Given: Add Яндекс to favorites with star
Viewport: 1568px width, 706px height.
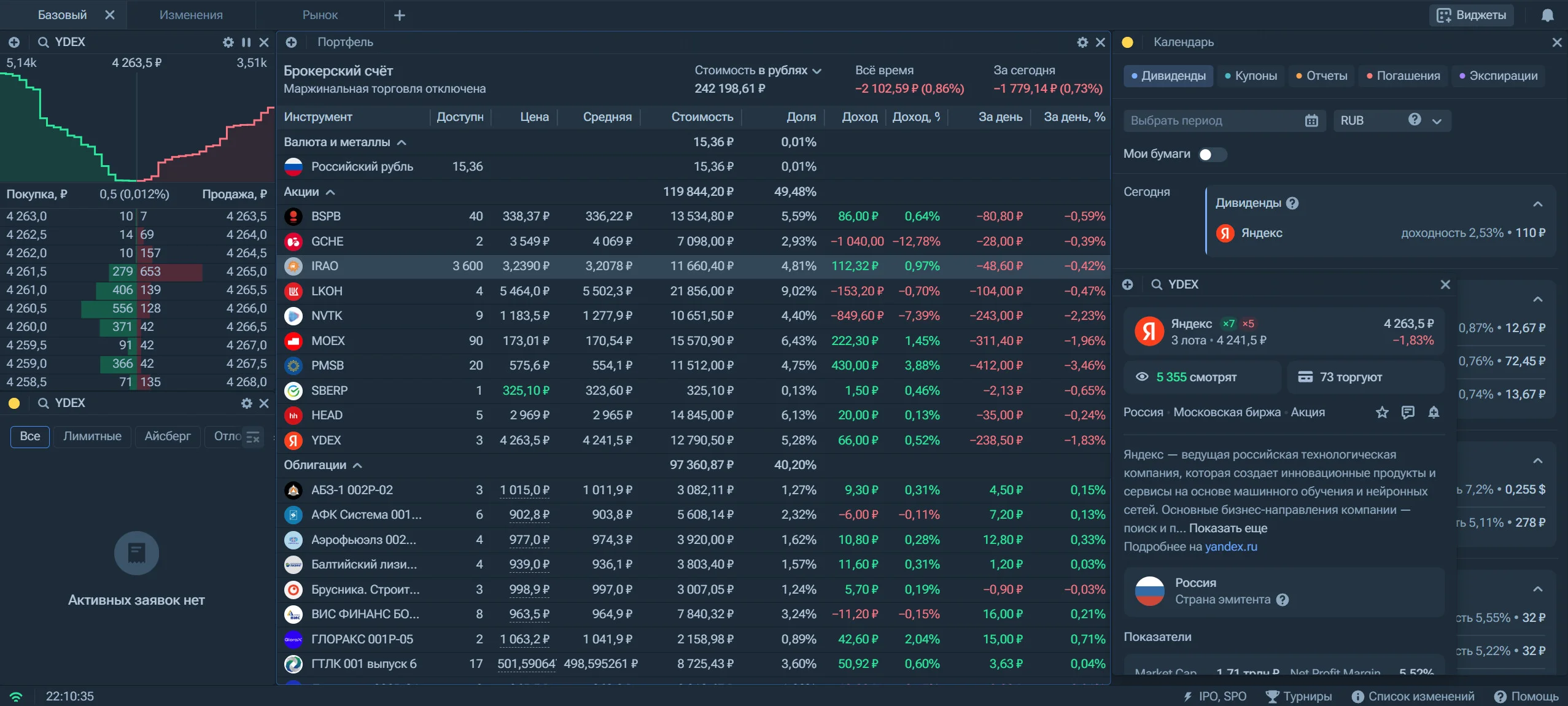Looking at the screenshot, I should pyautogui.click(x=1382, y=413).
